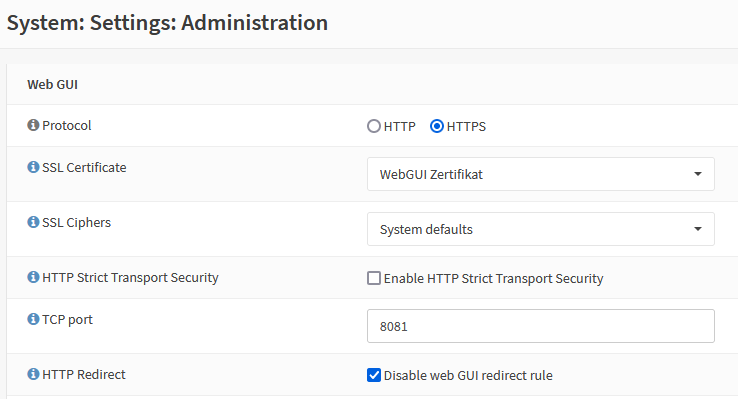The image size is (738, 399).
Task: Click the TCP port field showing 8081
Action: pyautogui.click(x=541, y=326)
